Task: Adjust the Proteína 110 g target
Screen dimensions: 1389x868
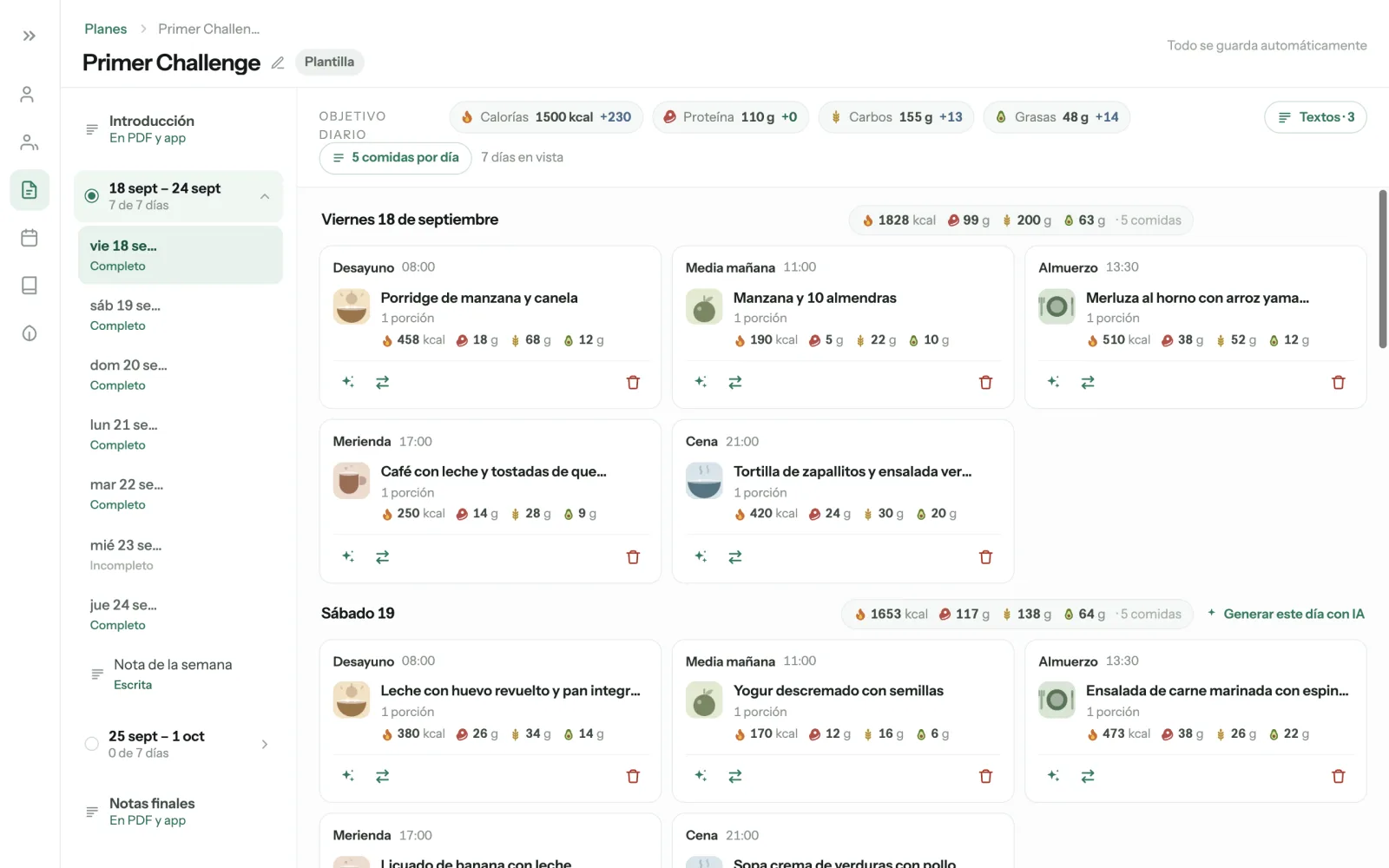Action: pos(730,117)
